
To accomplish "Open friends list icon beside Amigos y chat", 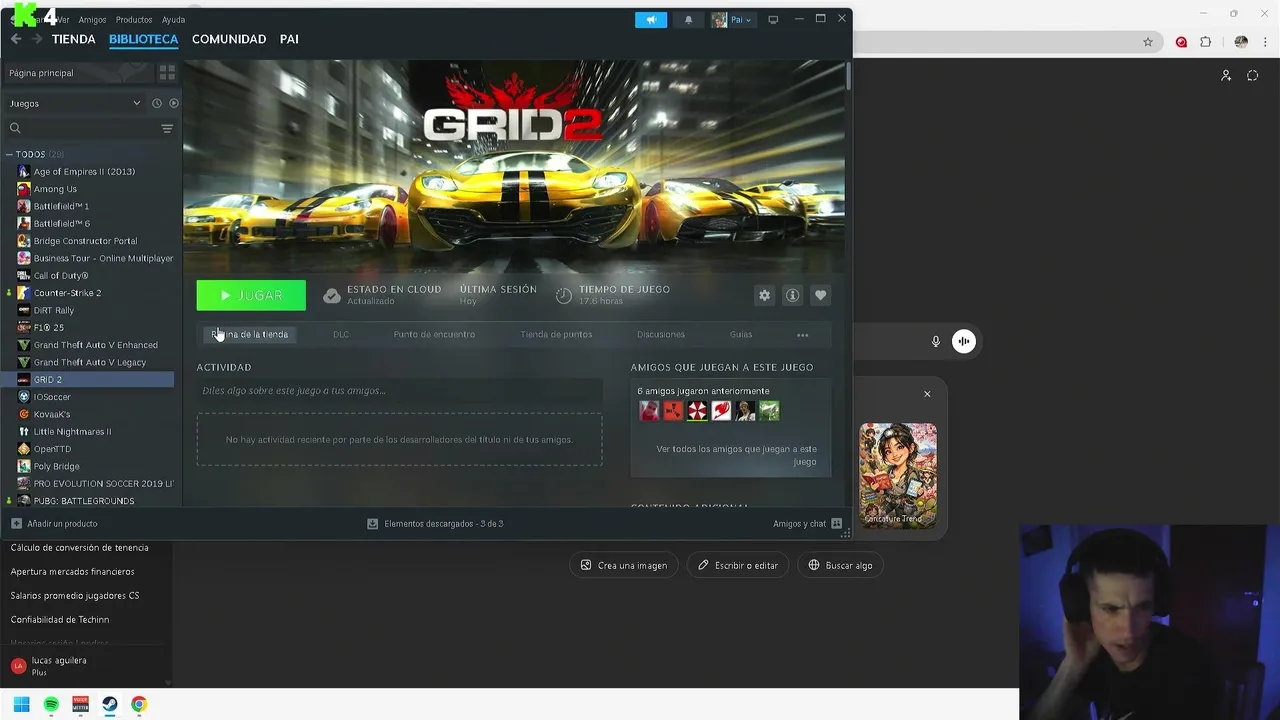I will 837,524.
